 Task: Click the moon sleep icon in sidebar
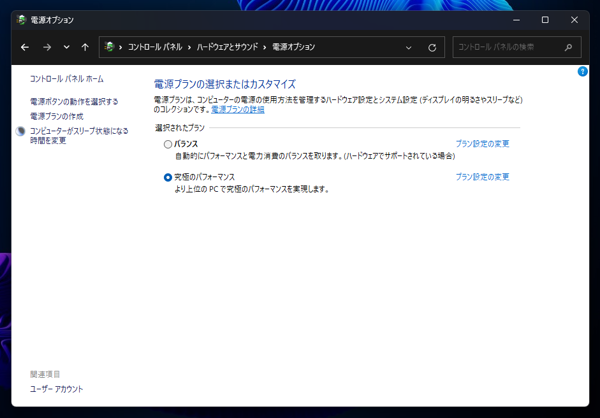pos(20,131)
